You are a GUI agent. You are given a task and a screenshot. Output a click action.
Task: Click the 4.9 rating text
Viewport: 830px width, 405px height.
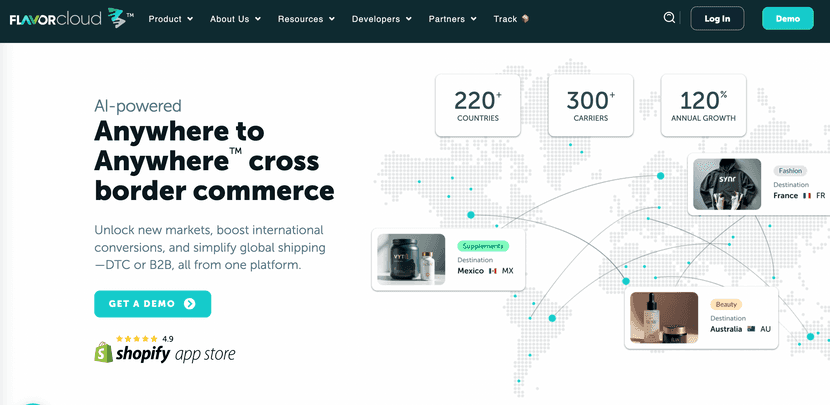click(x=168, y=339)
